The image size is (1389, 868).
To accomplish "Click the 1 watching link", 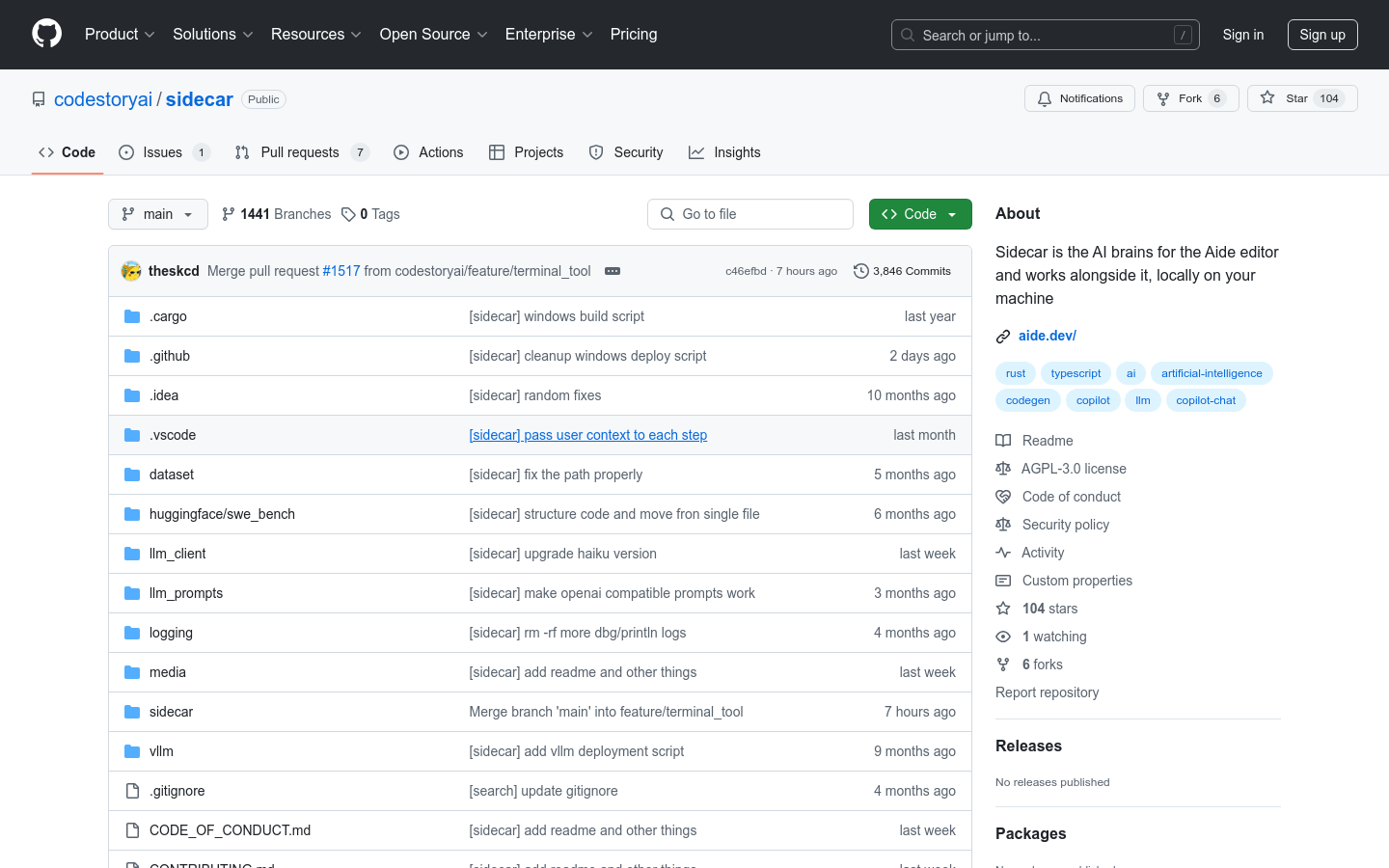I will tap(1042, 637).
